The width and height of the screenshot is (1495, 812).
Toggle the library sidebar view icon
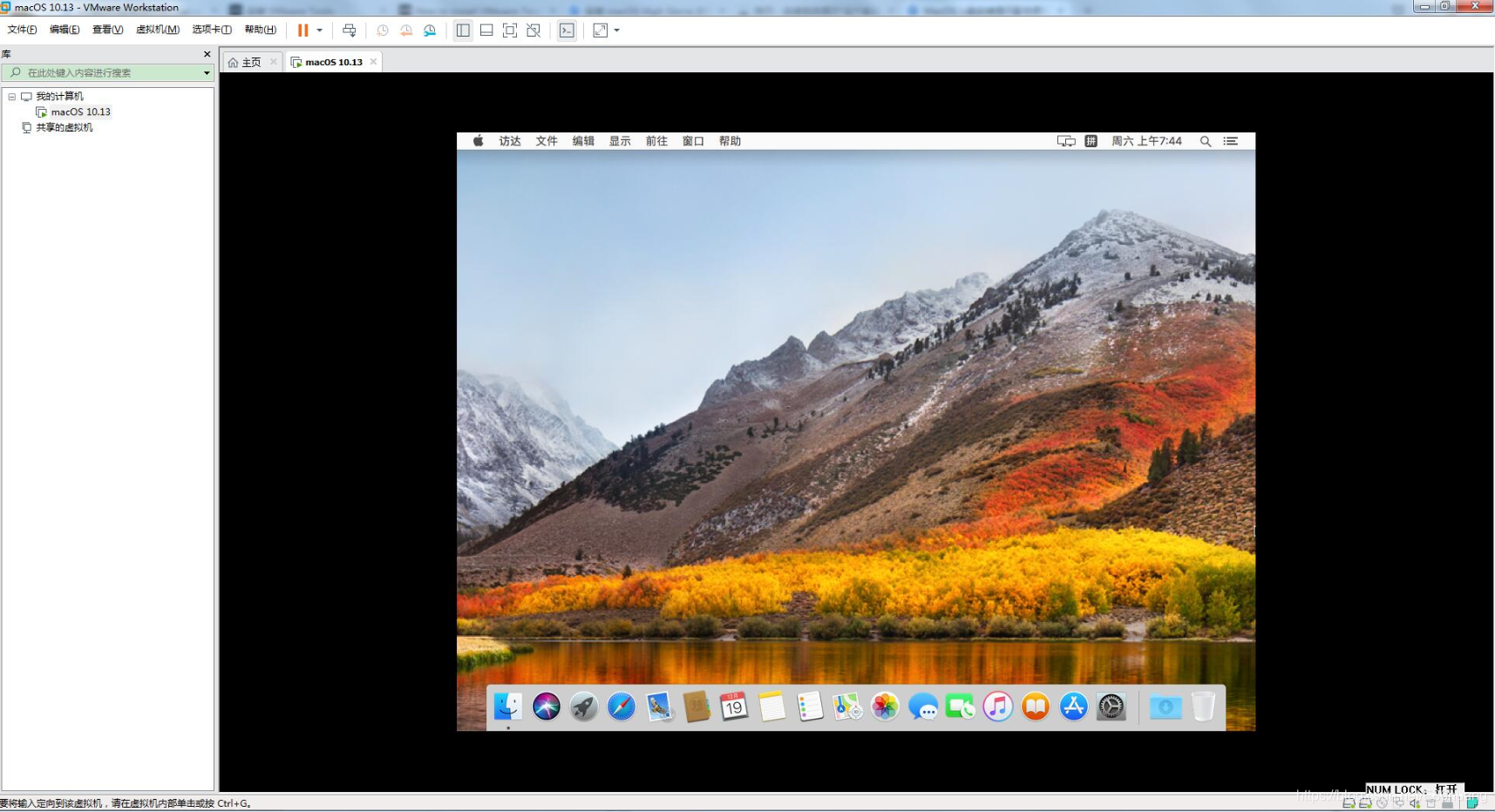click(463, 30)
